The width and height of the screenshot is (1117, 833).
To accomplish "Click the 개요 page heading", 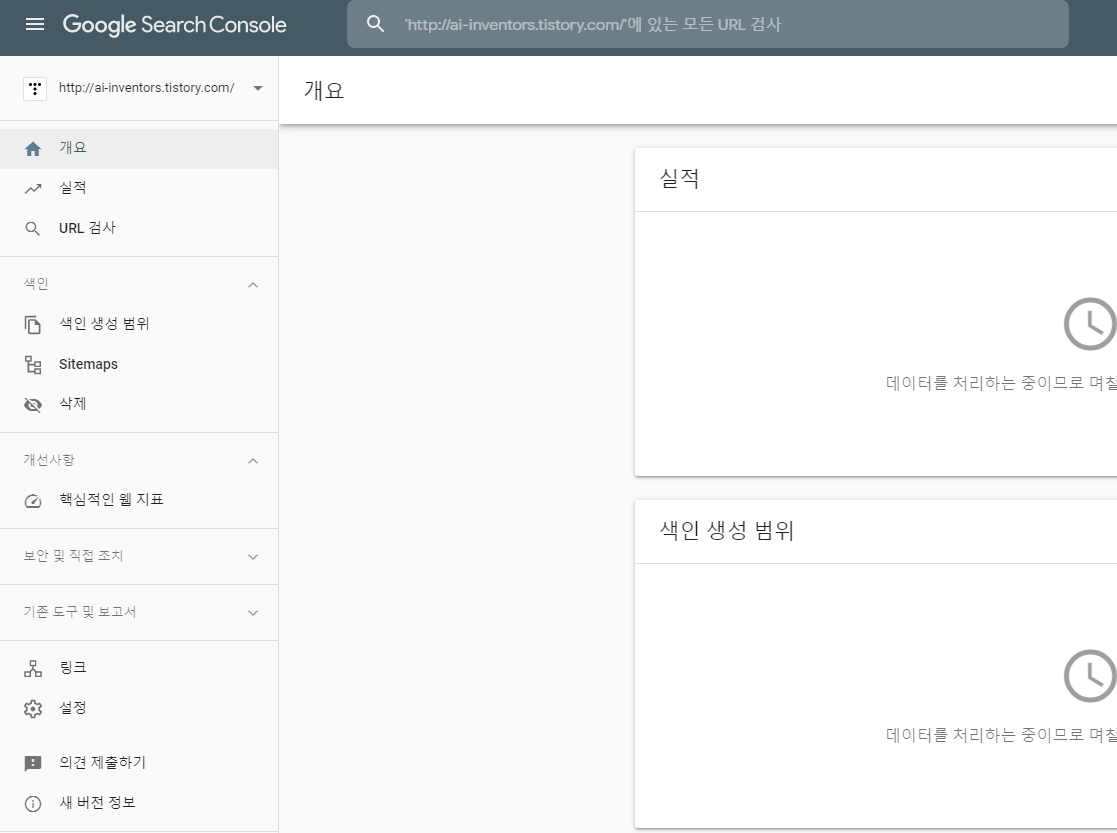I will tap(324, 90).
